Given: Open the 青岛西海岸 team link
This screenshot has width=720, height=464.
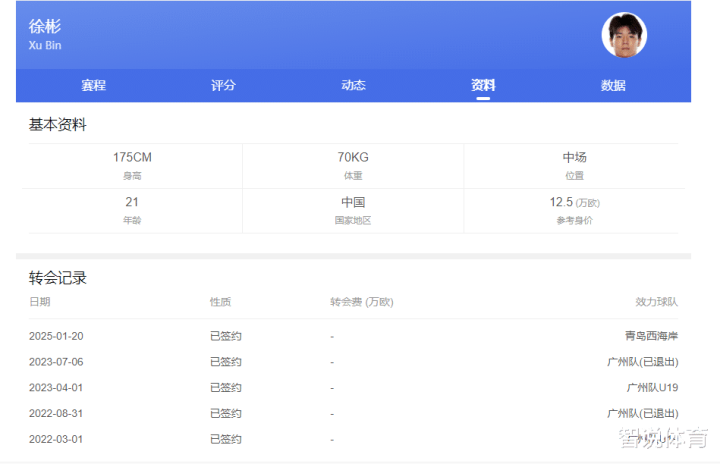Looking at the screenshot, I should 652,336.
